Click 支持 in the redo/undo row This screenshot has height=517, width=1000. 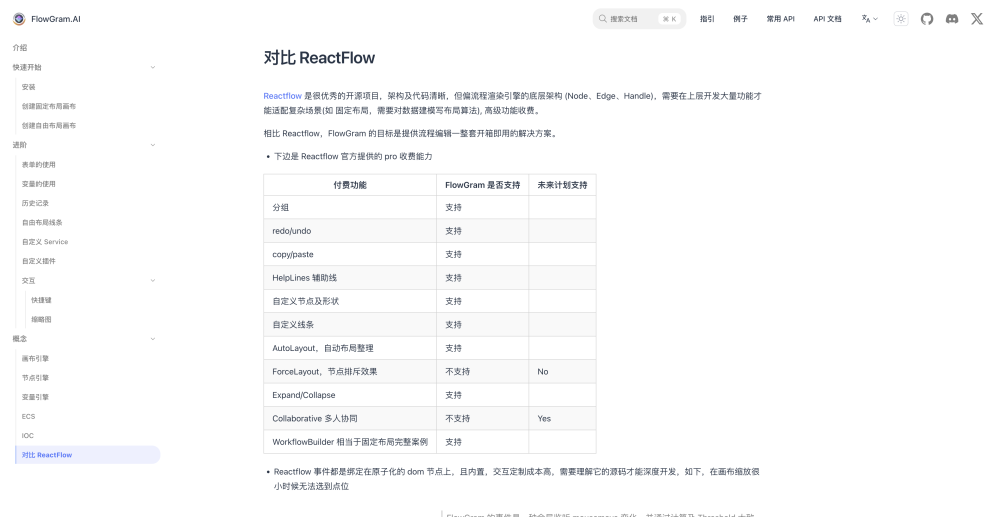[453, 231]
